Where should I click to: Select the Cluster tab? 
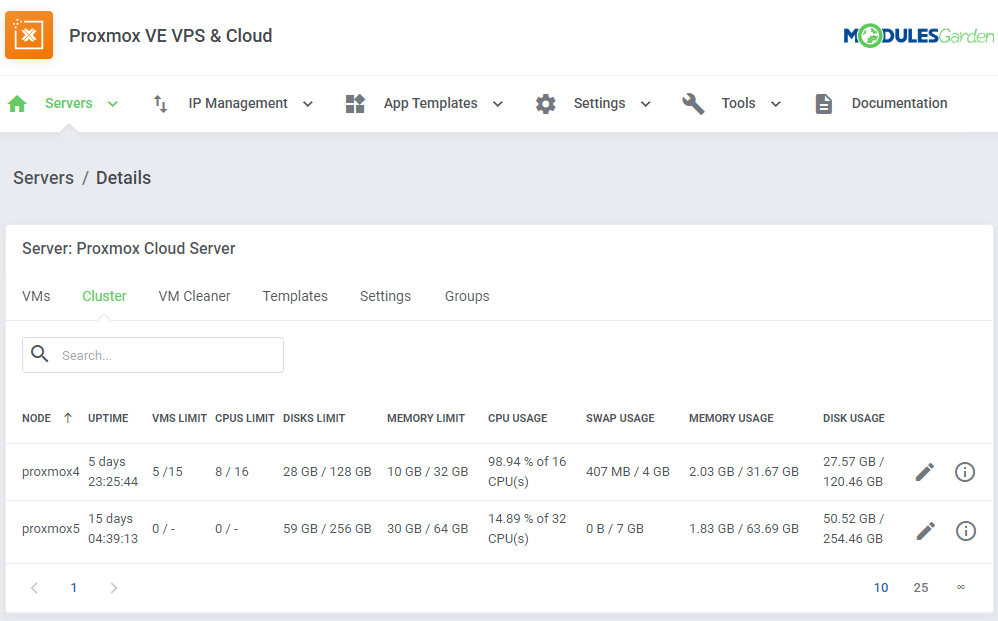[104, 296]
